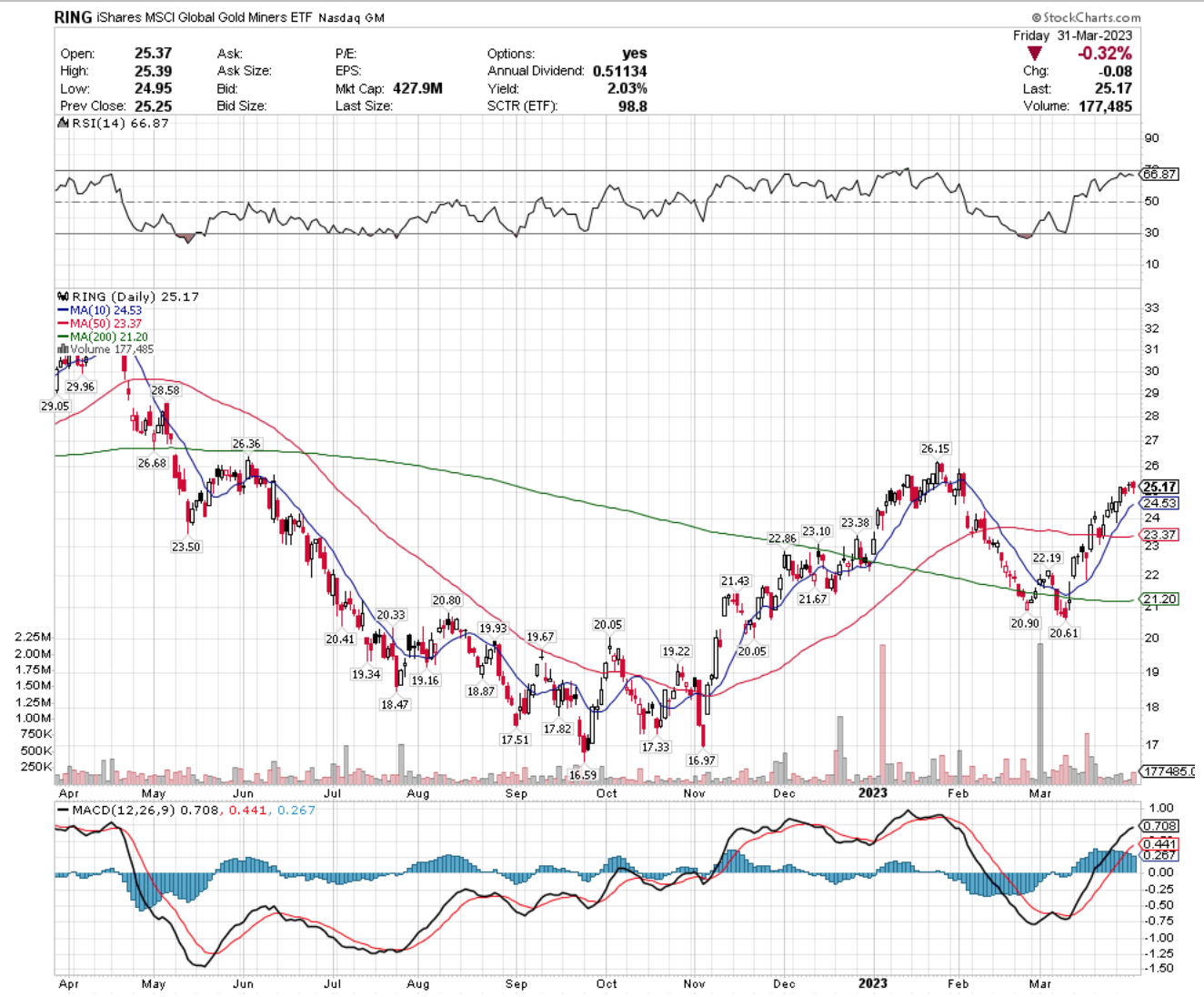The width and height of the screenshot is (1204, 997).
Task: Click the boxed 0.708 MACD axis tag
Action: pyautogui.click(x=1160, y=826)
